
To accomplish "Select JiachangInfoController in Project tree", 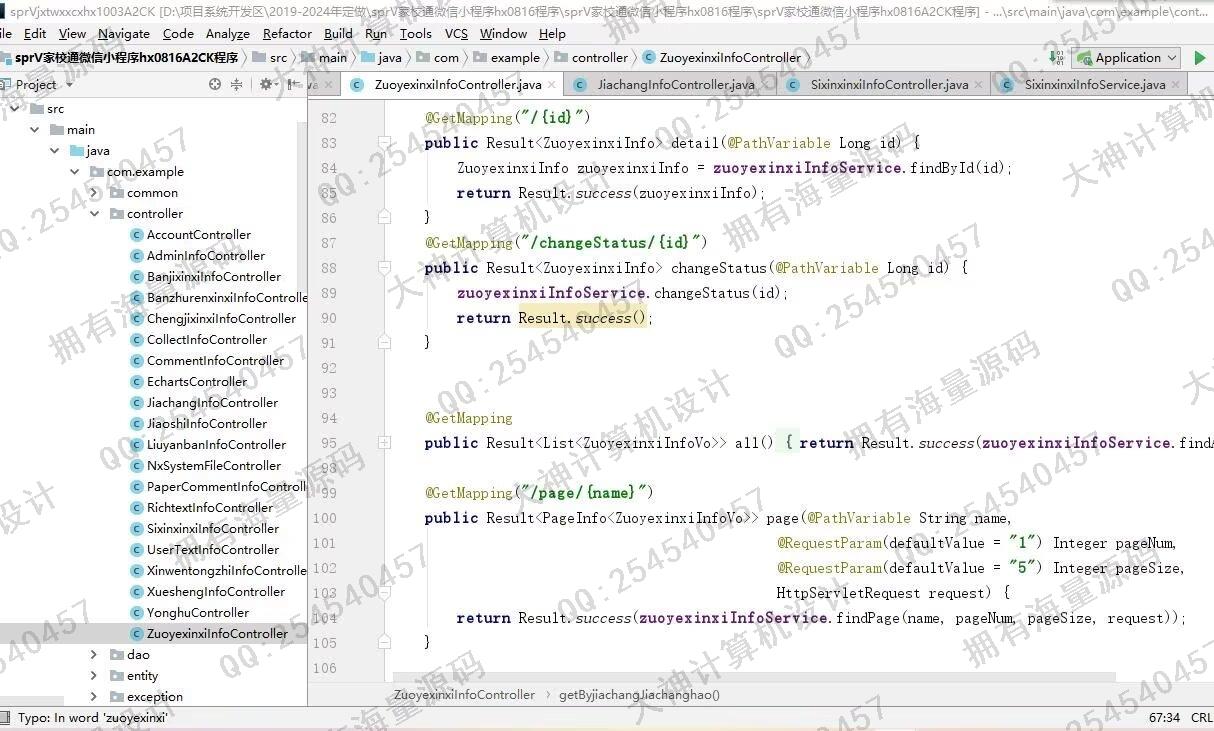I will pos(212,403).
